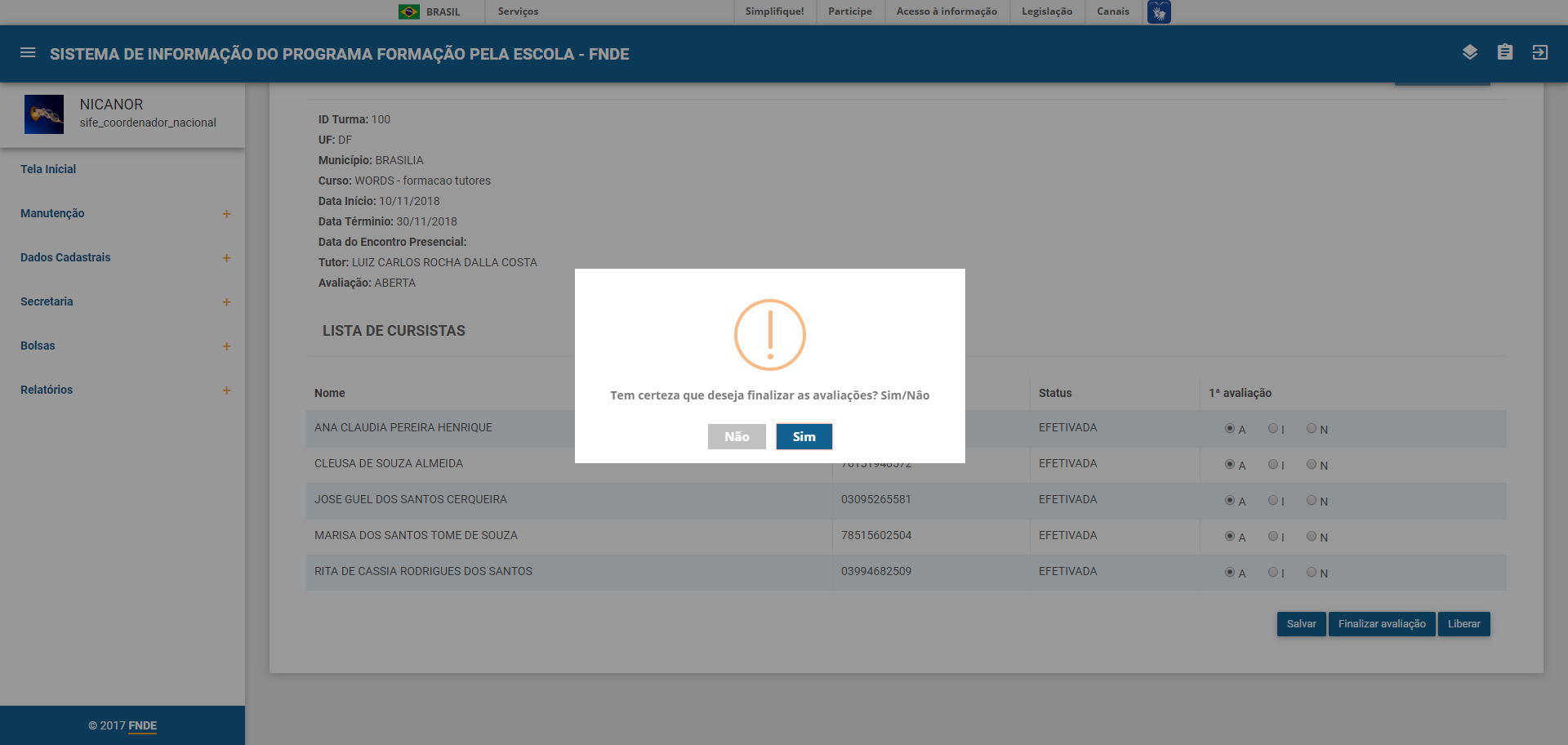This screenshot has height=745, width=1568.
Task: Select option I for Cleusa de Souza
Action: point(1273,464)
